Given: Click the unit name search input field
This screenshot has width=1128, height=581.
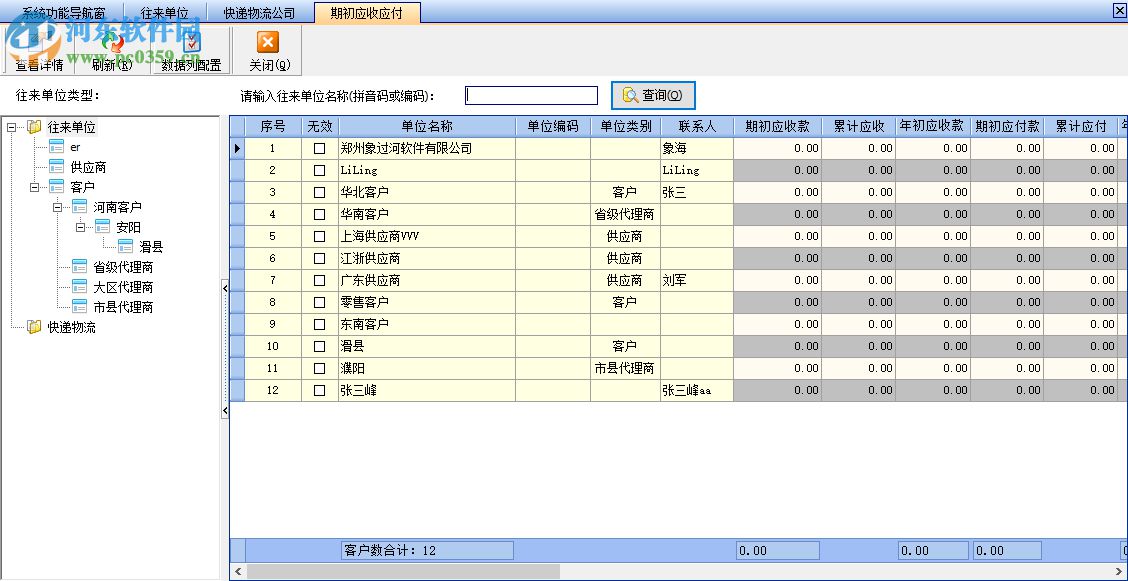Looking at the screenshot, I should pos(530,94).
